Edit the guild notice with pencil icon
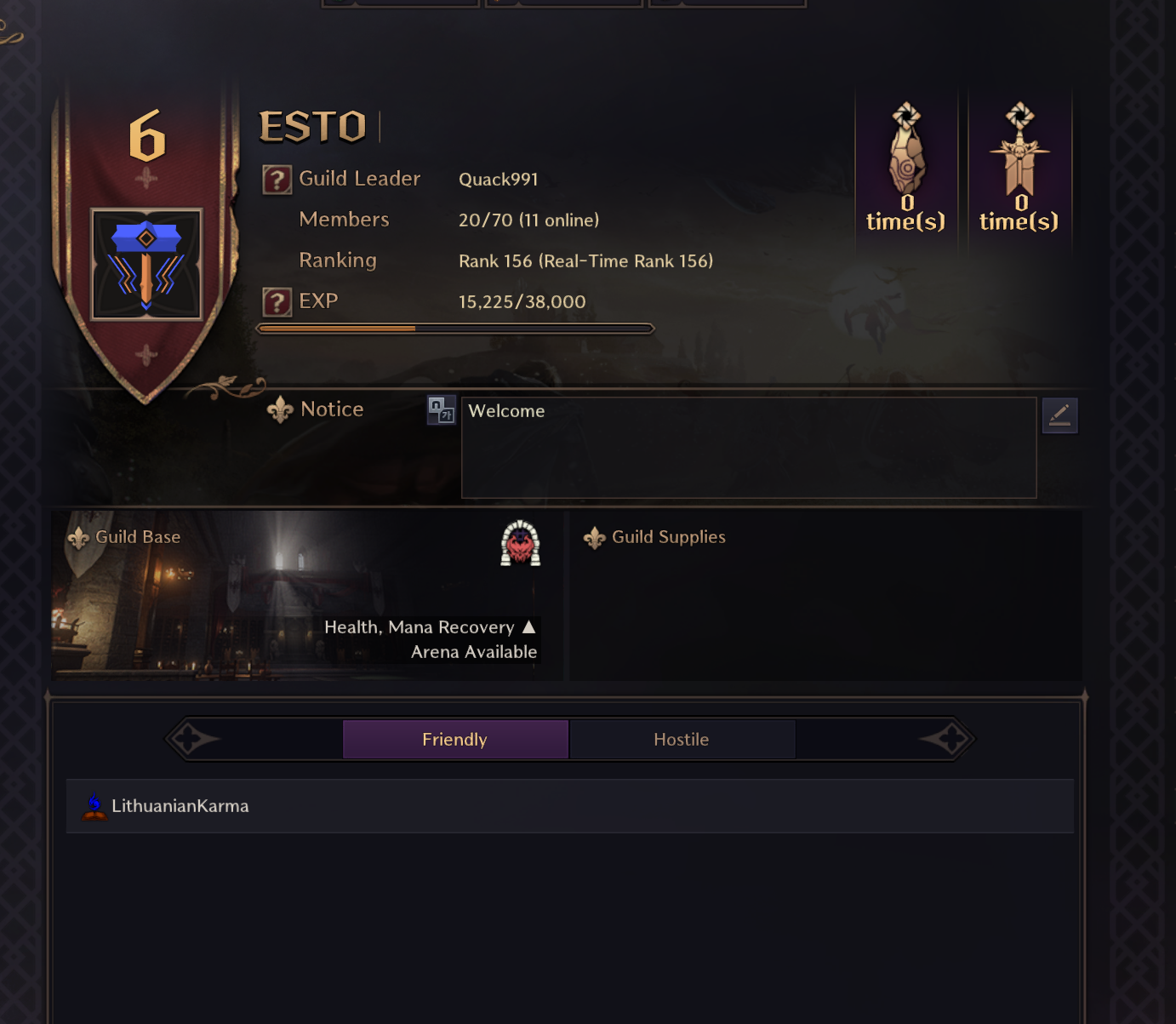 pos(1060,415)
